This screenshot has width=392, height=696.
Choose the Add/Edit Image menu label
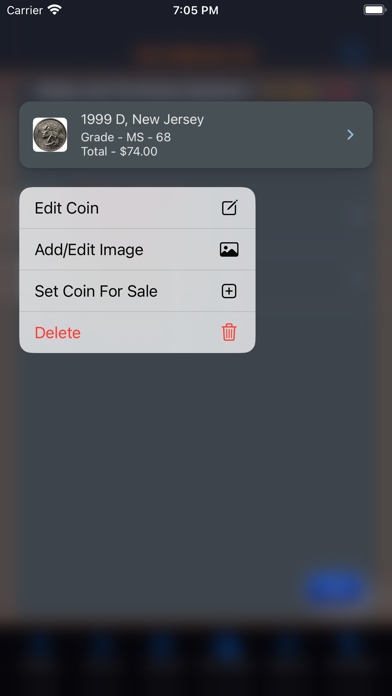(x=89, y=250)
